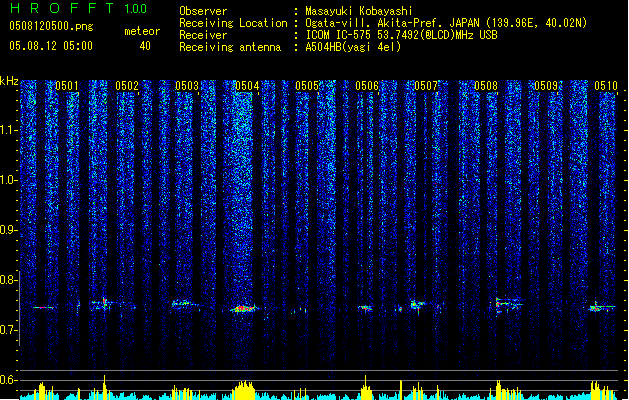This screenshot has height=400, width=629.
Task: Click the 0505 time marker
Action: (307, 86)
